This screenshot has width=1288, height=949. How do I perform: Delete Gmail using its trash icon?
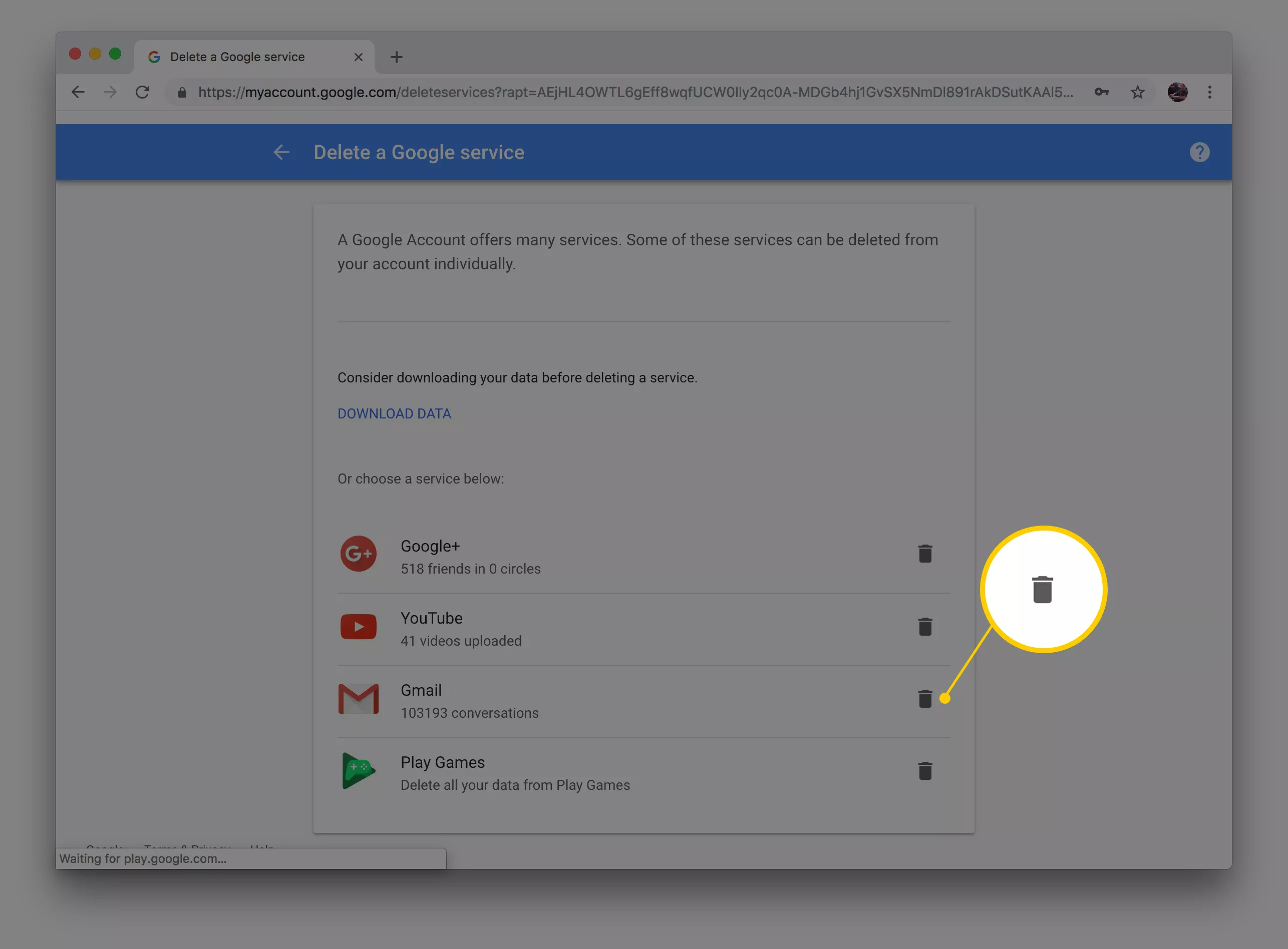coord(925,699)
